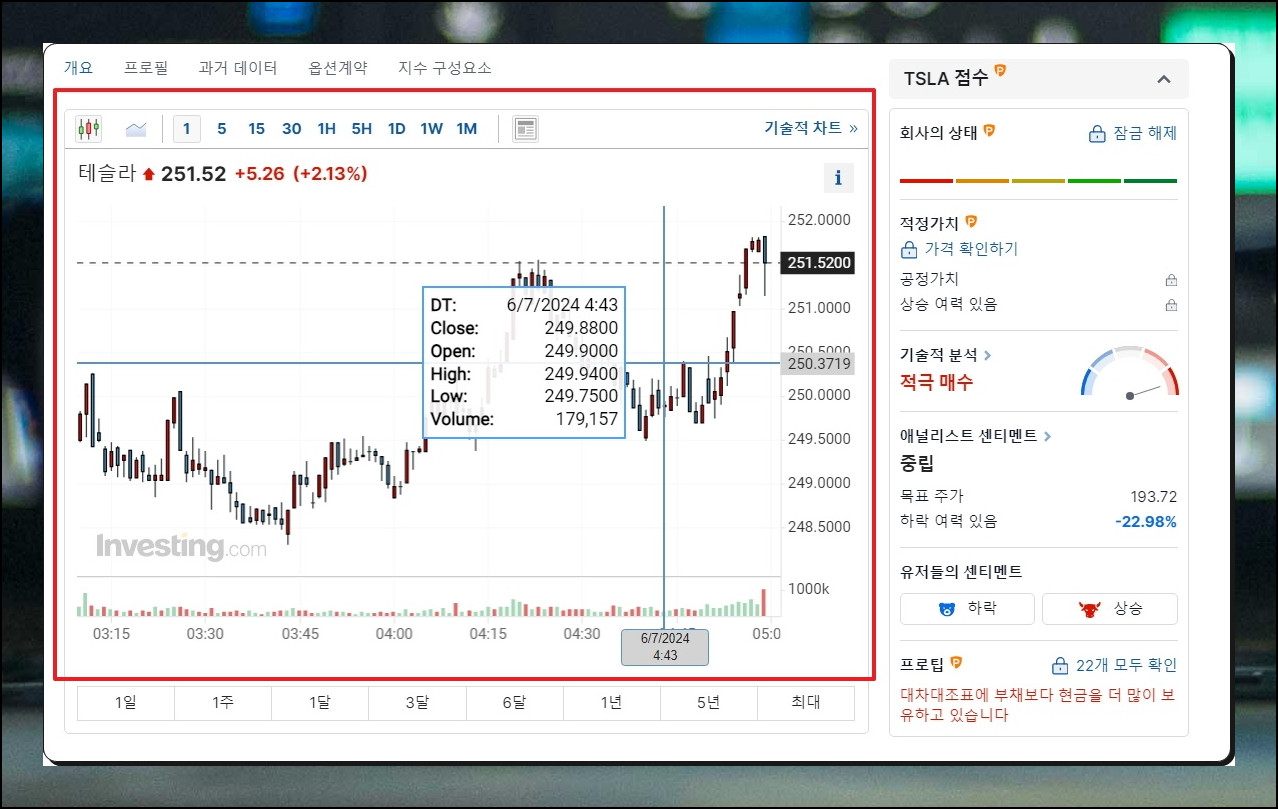Vote 상승 in user sentiment

pos(1110,609)
